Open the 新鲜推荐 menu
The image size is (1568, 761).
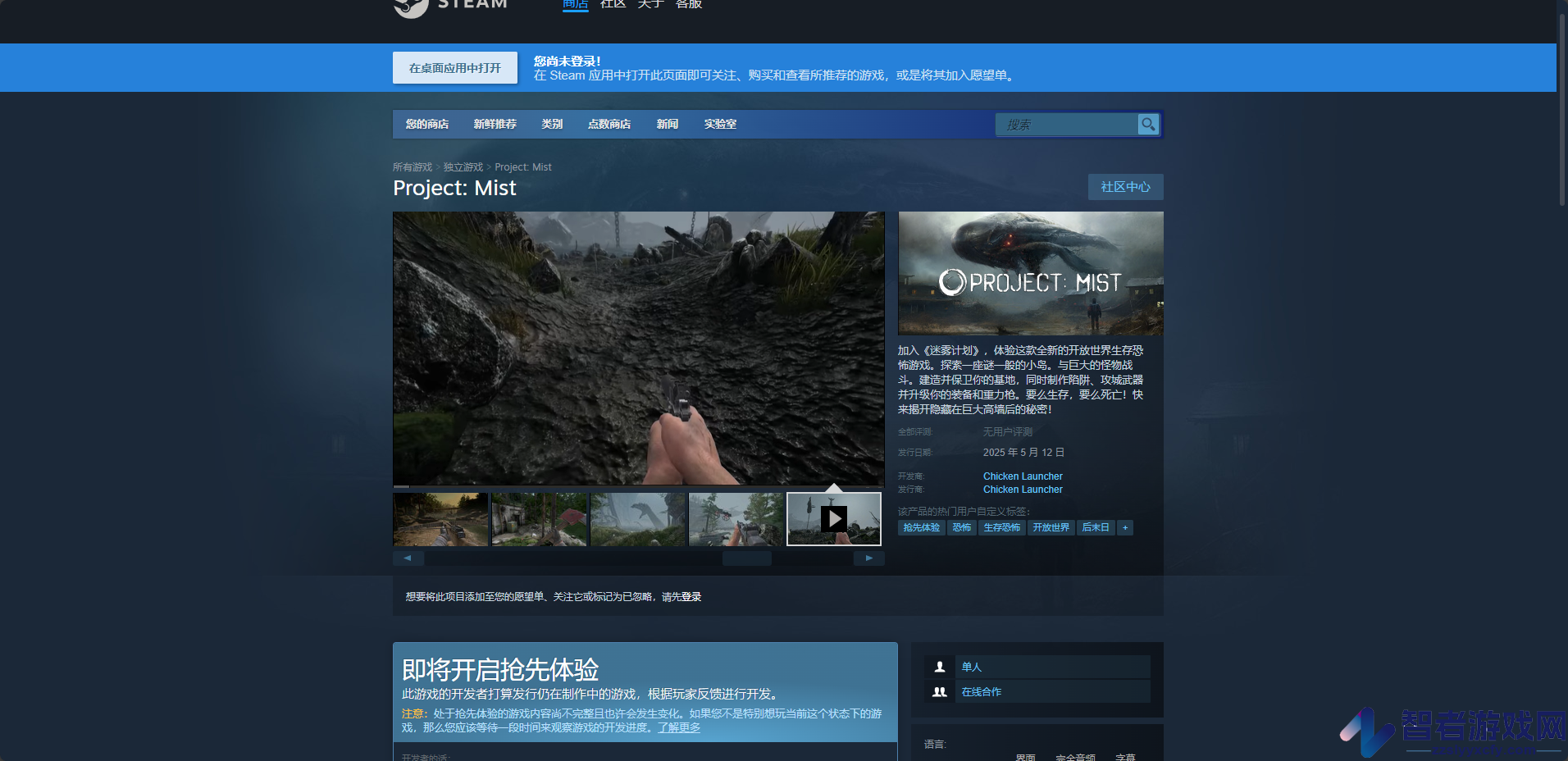coord(495,124)
